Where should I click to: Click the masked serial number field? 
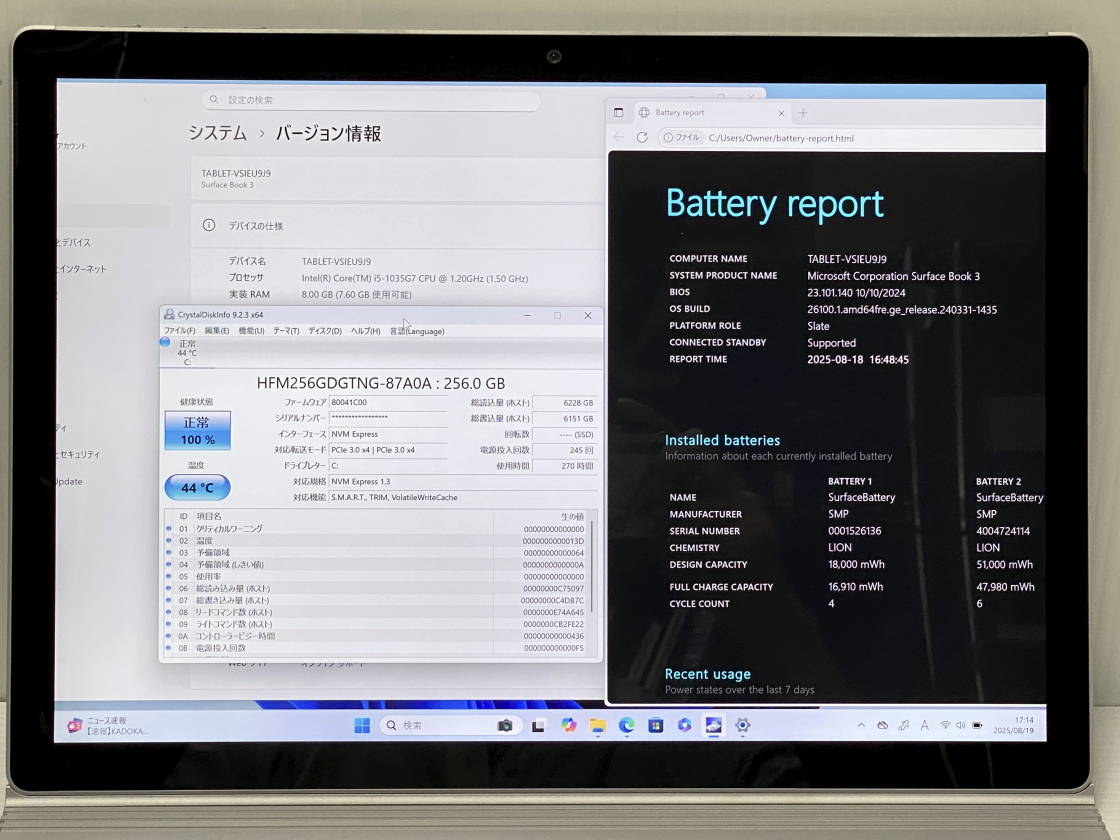pyautogui.click(x=388, y=419)
